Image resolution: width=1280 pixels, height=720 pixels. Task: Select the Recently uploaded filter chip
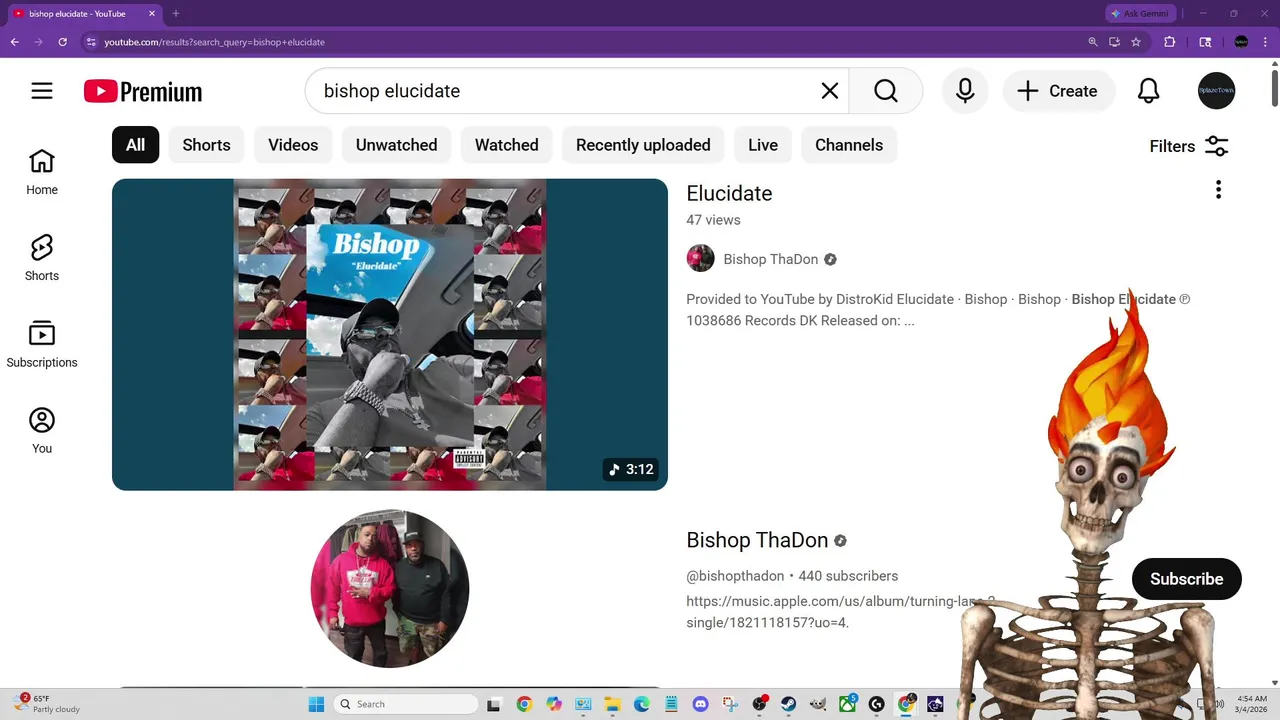pyautogui.click(x=643, y=145)
